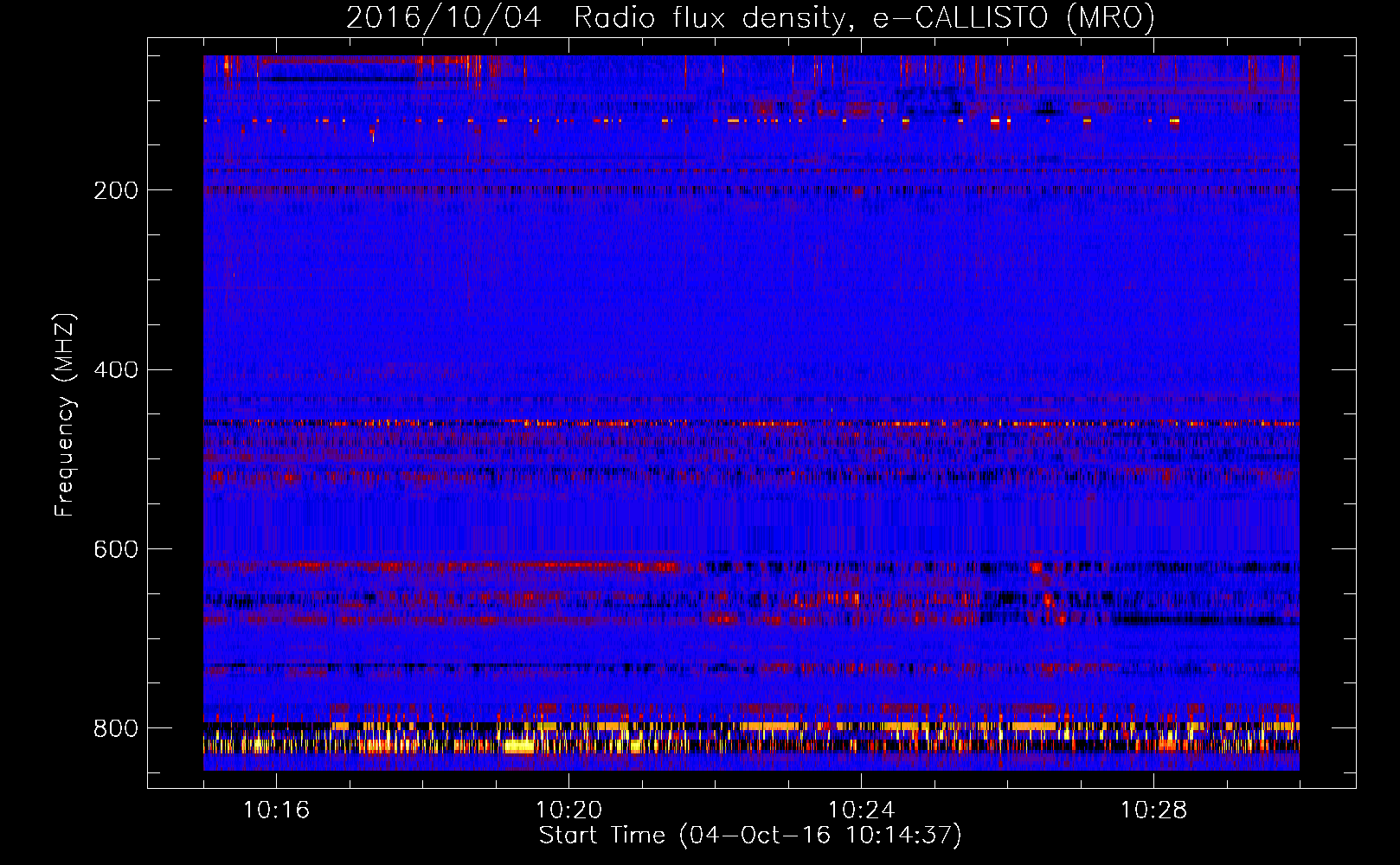Click the 600 frequency tick label
1400x865 pixels.
tap(116, 550)
